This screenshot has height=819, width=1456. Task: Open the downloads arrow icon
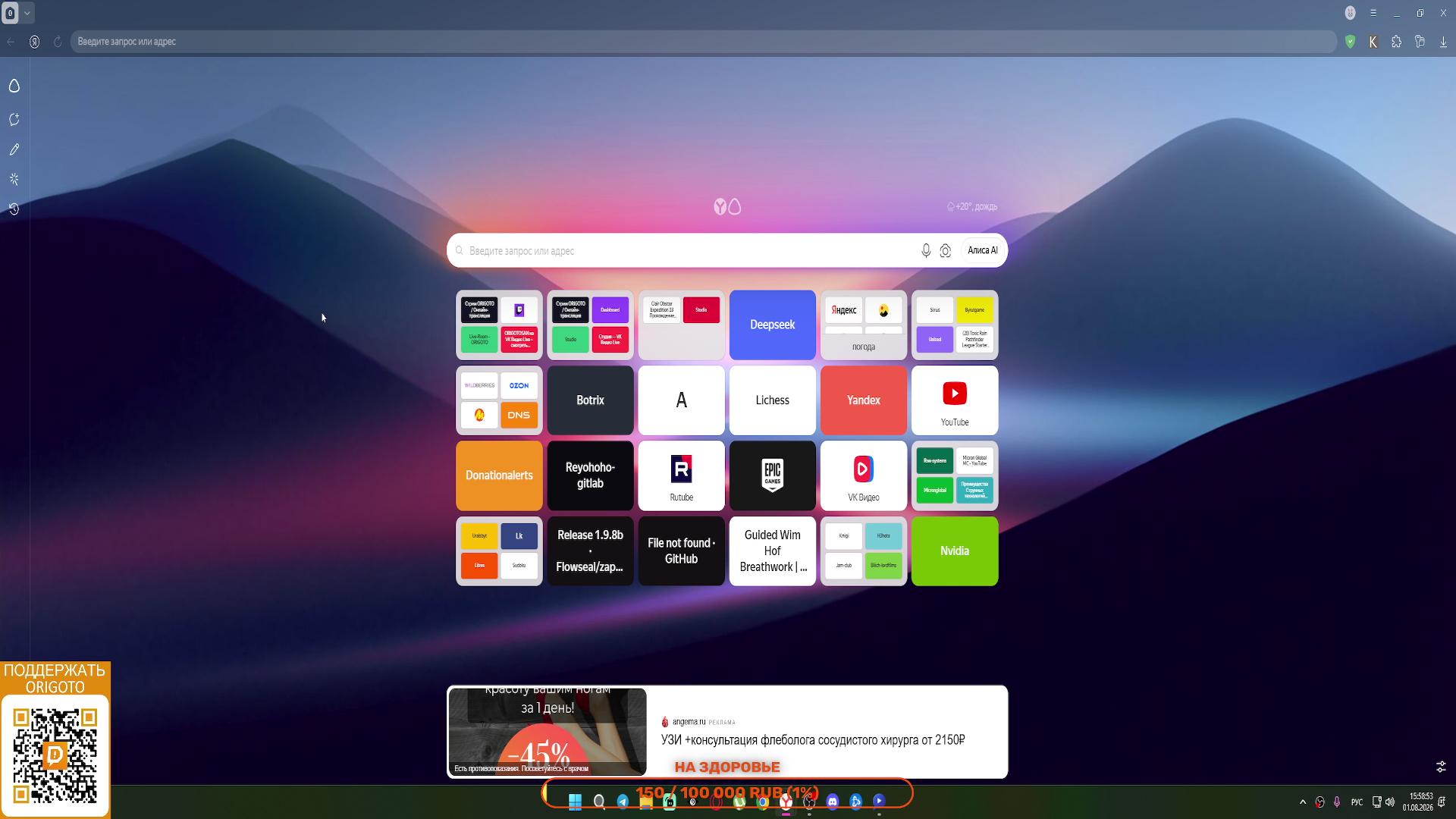click(1443, 42)
